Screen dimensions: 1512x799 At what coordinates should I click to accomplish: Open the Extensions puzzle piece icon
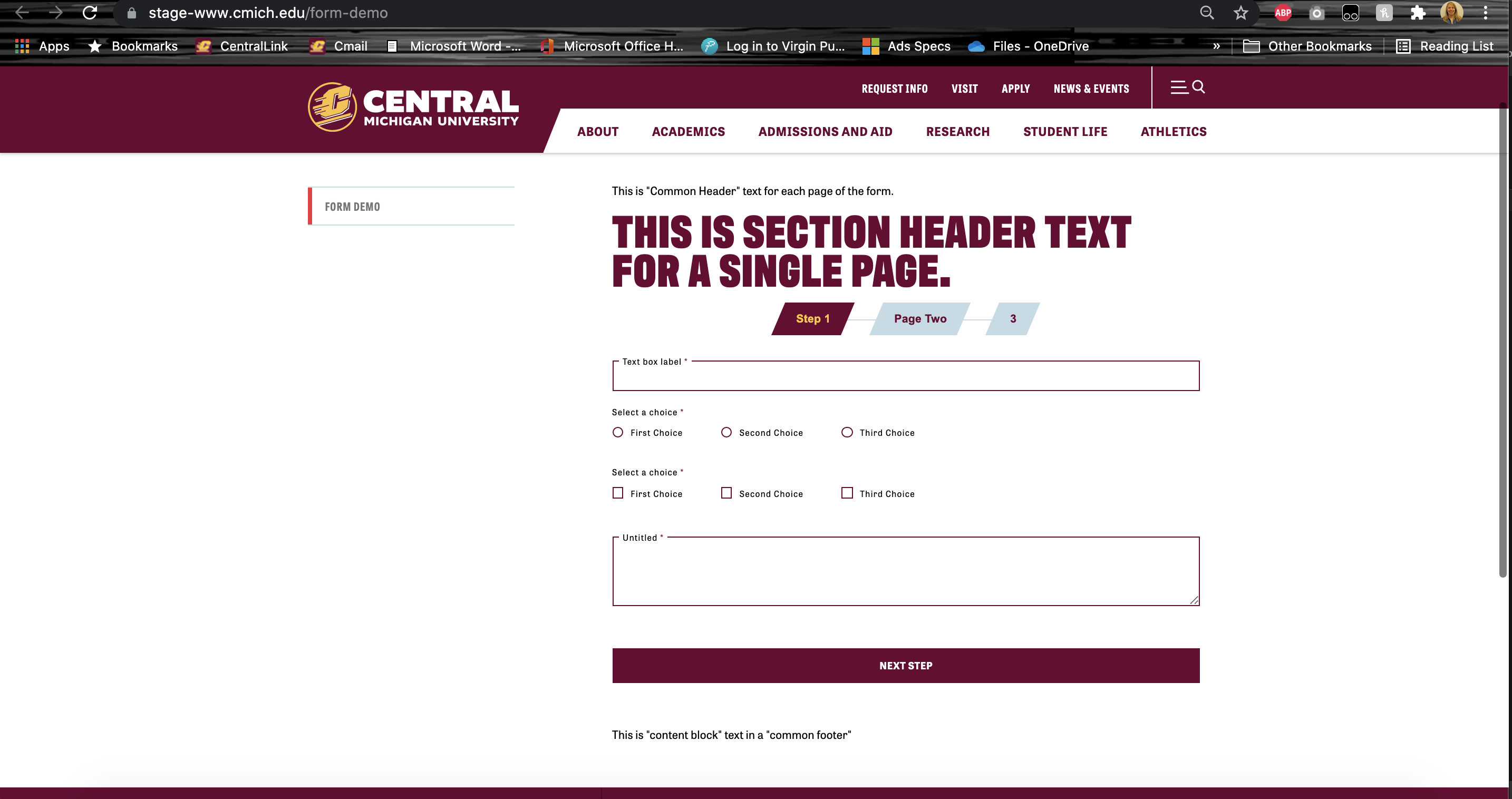1418,12
